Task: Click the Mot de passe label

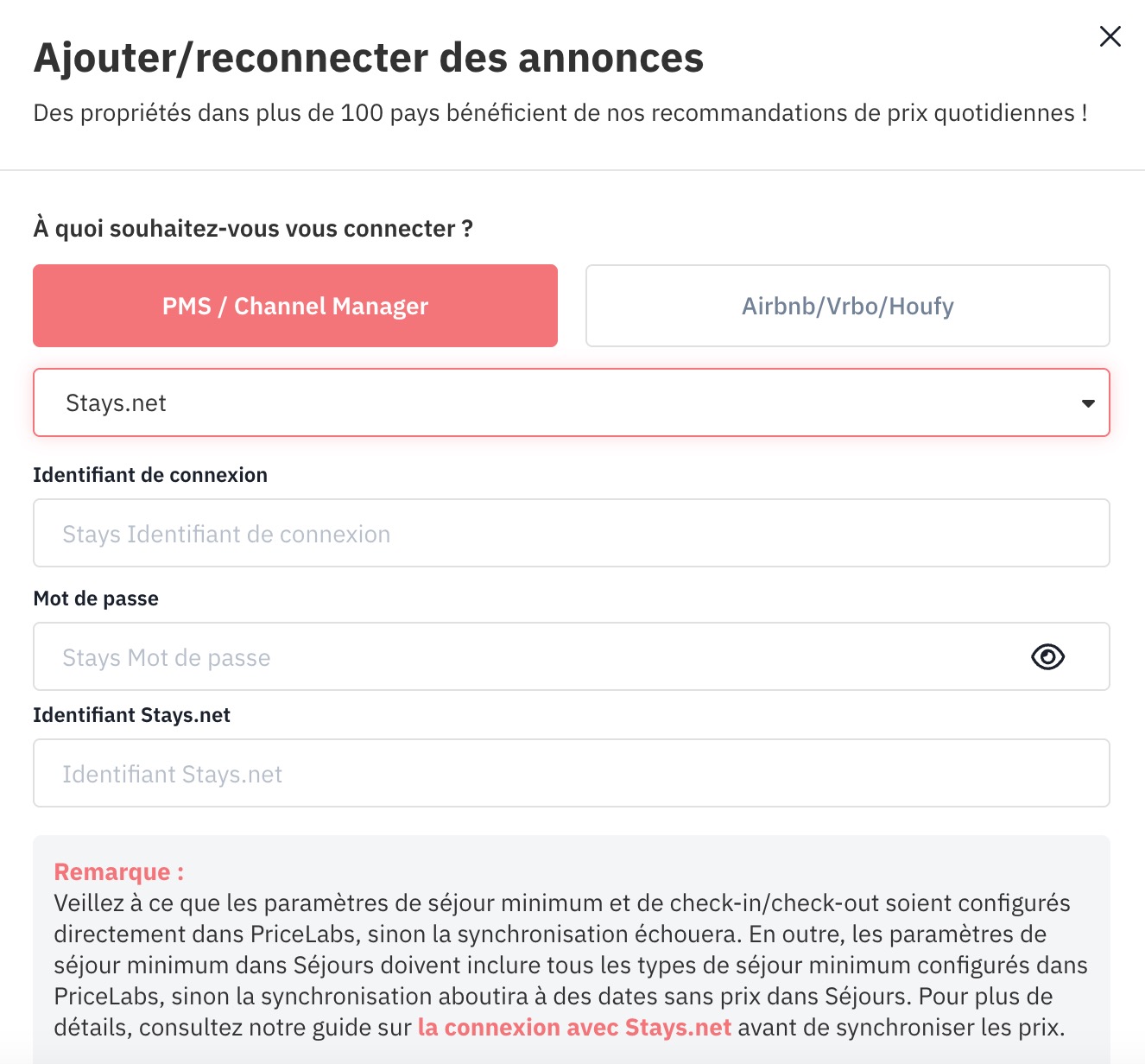Action: click(x=96, y=598)
